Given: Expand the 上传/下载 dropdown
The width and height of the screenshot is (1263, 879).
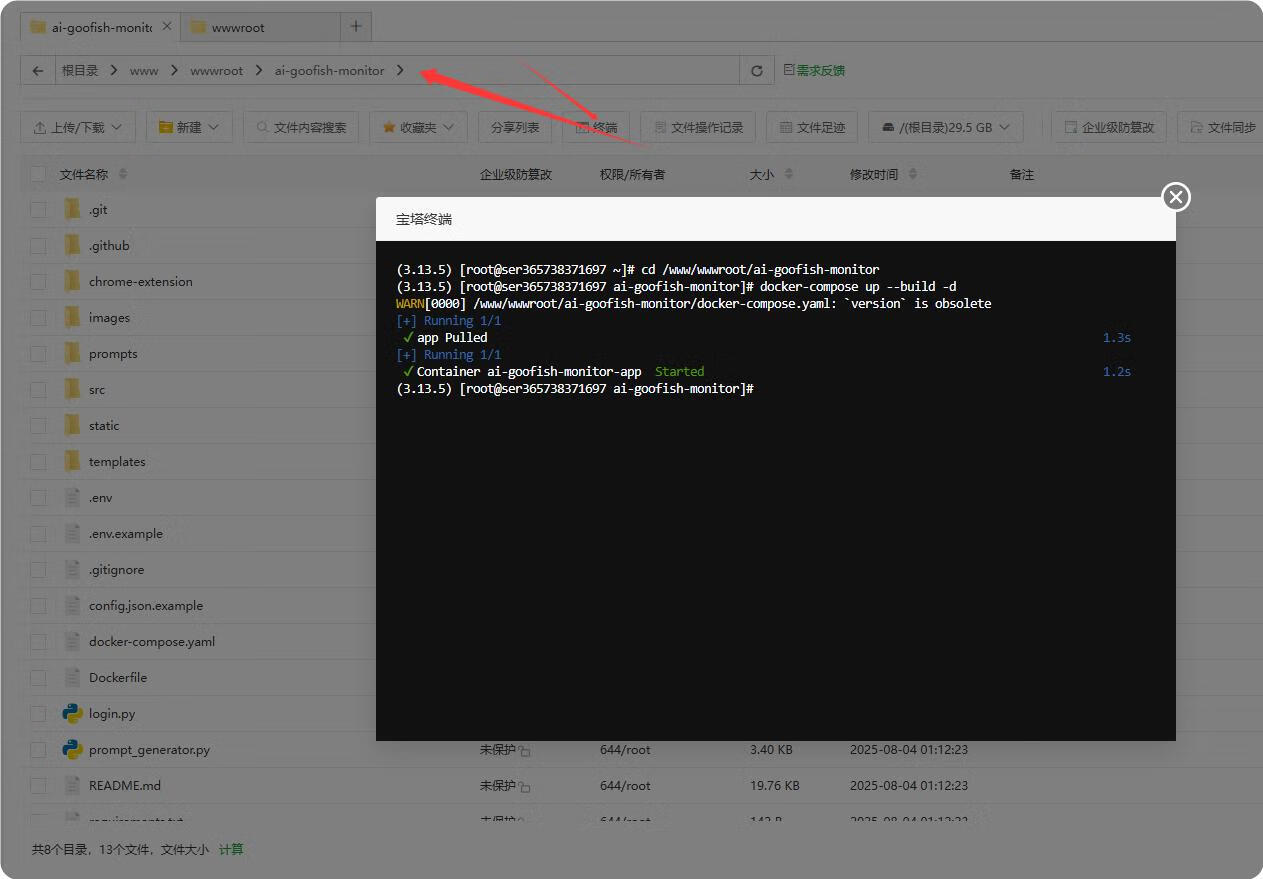Looking at the screenshot, I should coord(78,127).
